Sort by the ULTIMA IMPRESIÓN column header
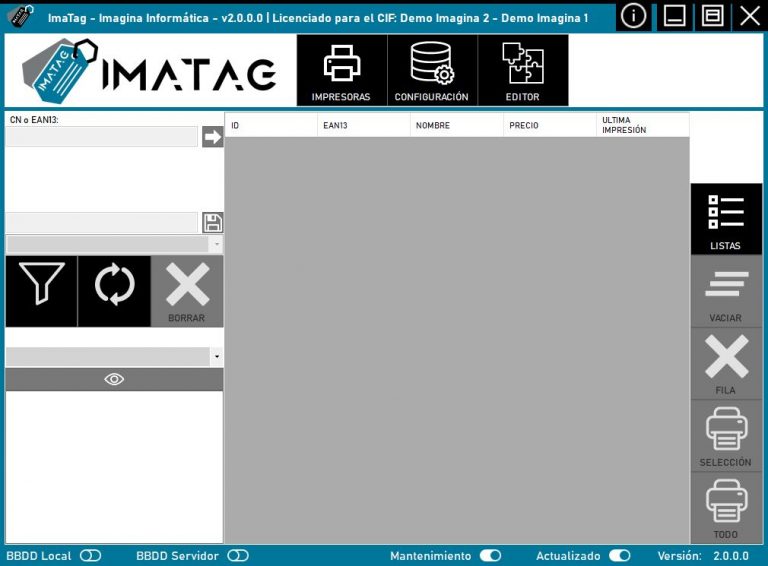 643,125
